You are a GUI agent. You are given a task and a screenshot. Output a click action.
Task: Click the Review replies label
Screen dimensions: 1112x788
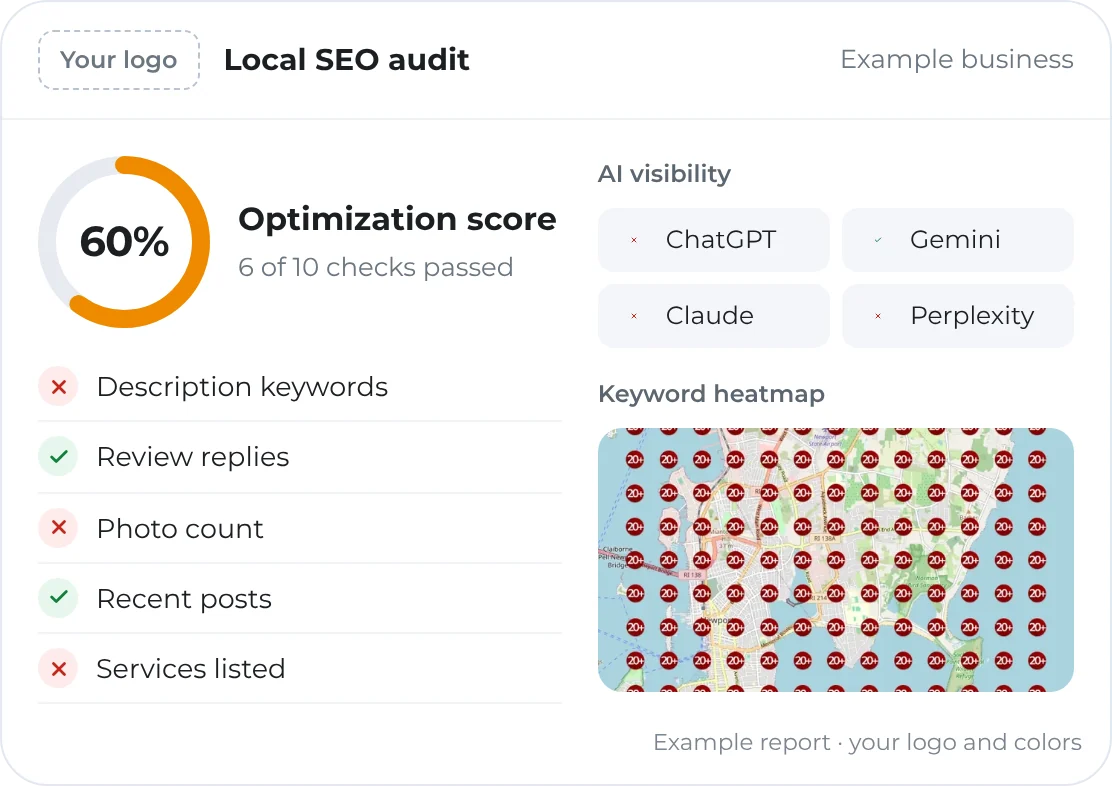click(193, 457)
